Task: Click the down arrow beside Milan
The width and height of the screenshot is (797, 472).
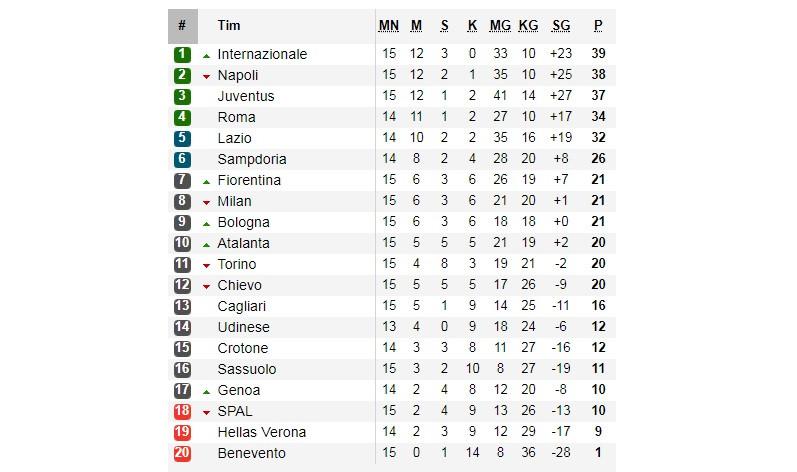Action: click(x=206, y=202)
